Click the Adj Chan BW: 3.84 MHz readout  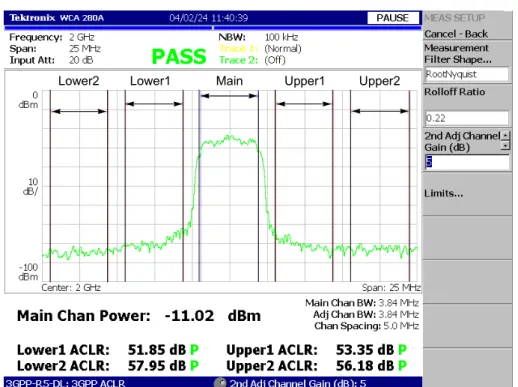(x=366, y=314)
